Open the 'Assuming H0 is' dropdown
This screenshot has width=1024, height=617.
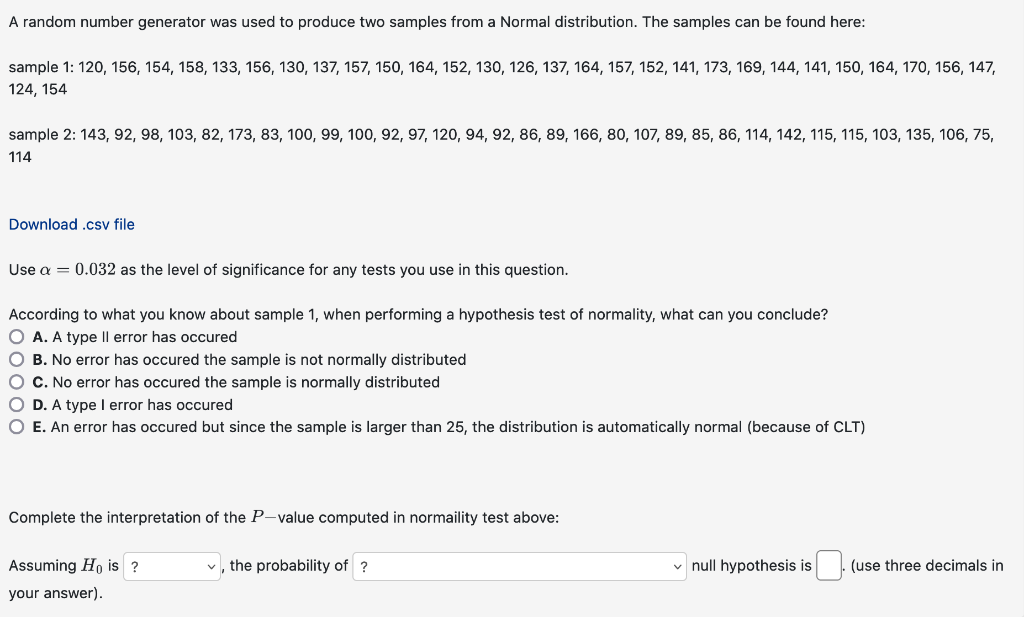tap(172, 565)
